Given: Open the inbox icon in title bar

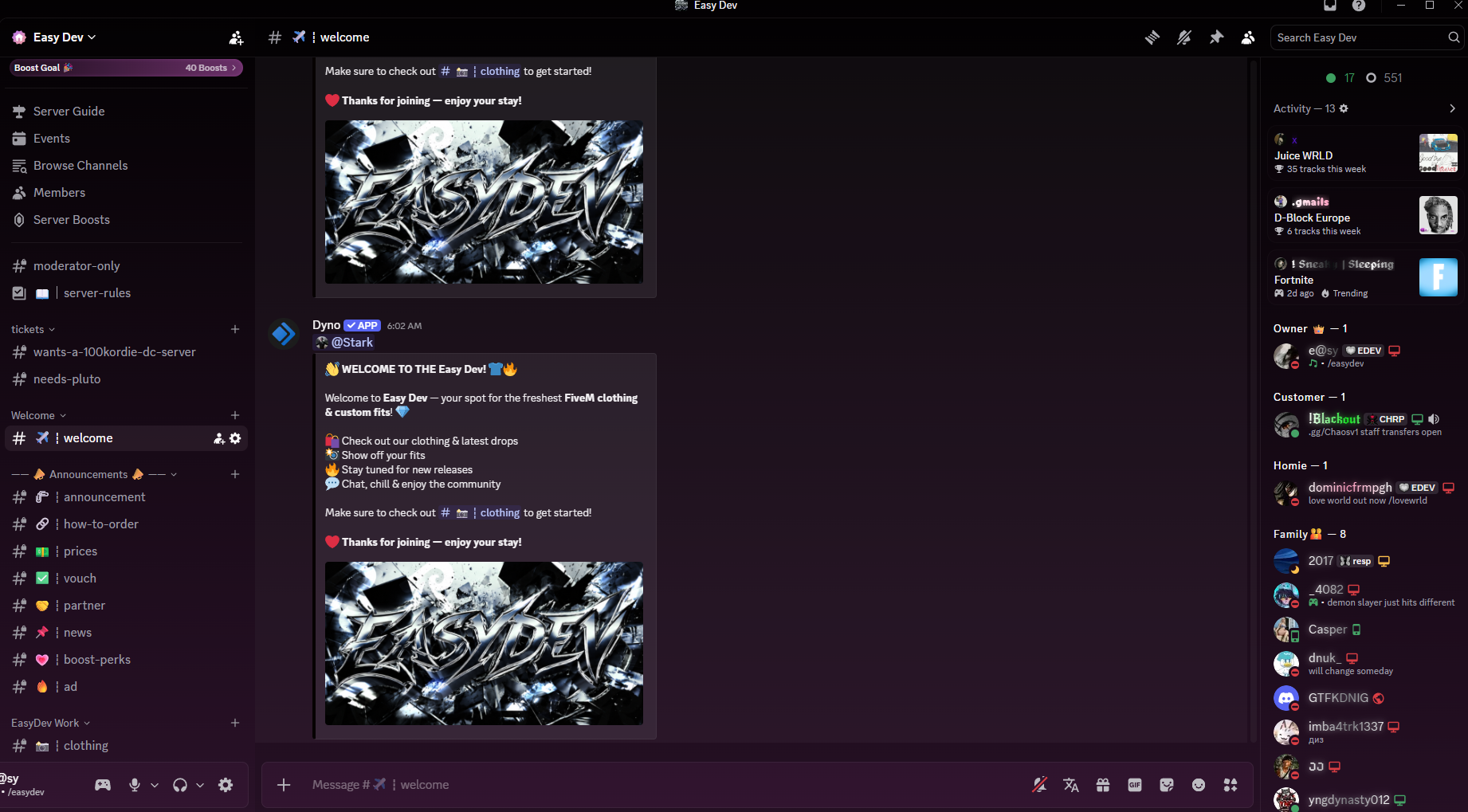Looking at the screenshot, I should point(1330,6).
